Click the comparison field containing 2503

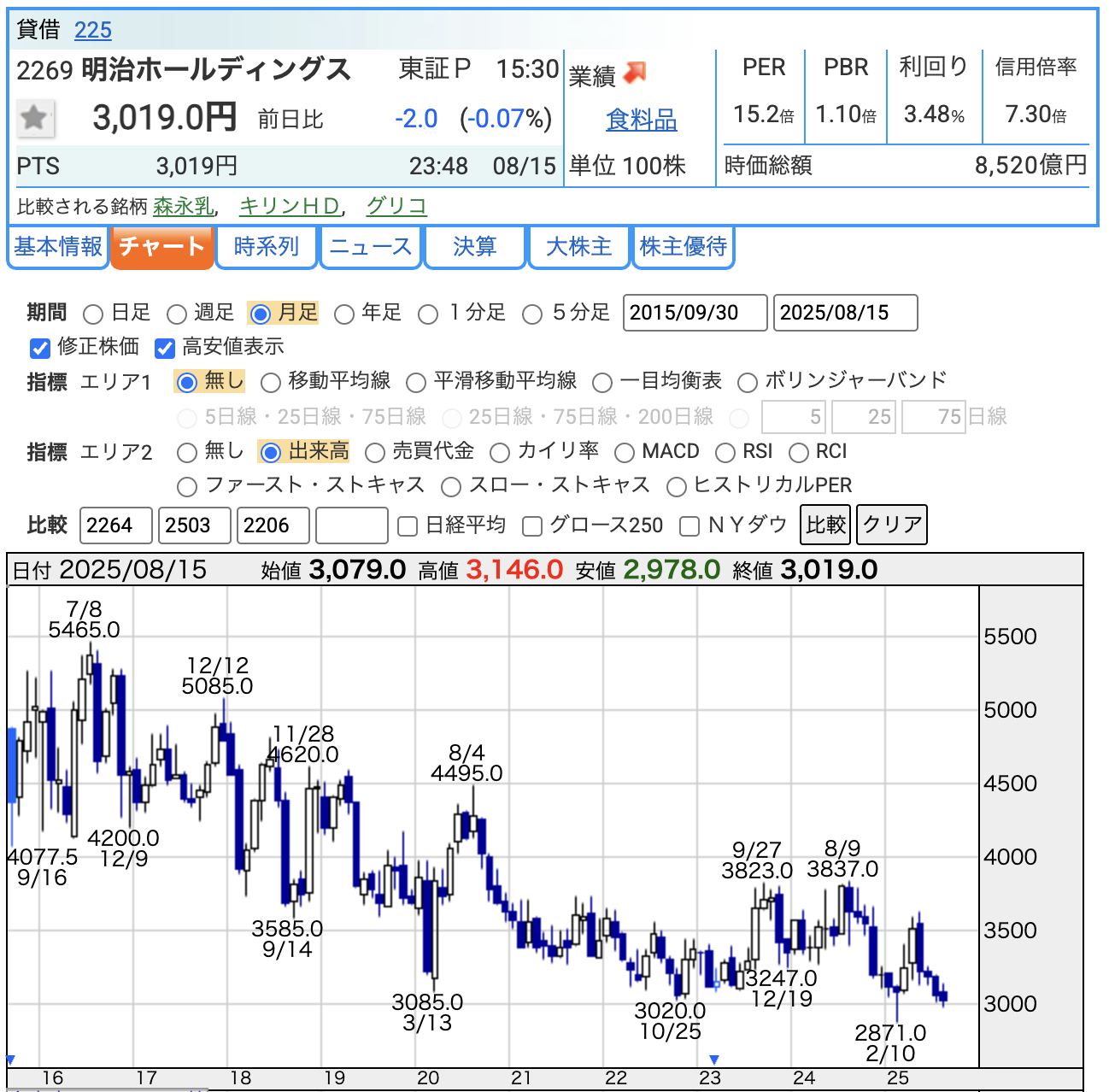(195, 525)
